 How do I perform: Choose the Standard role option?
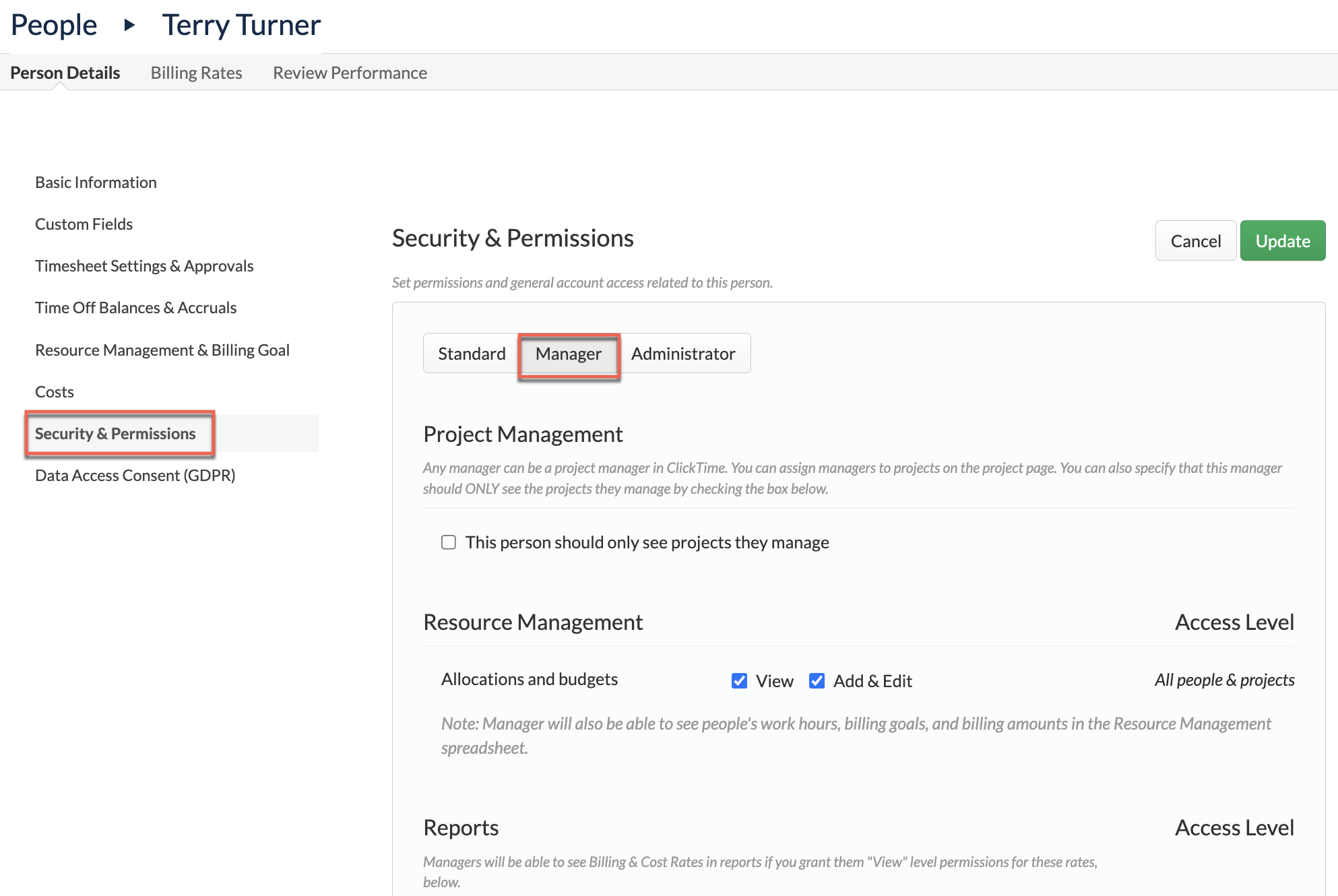point(472,353)
